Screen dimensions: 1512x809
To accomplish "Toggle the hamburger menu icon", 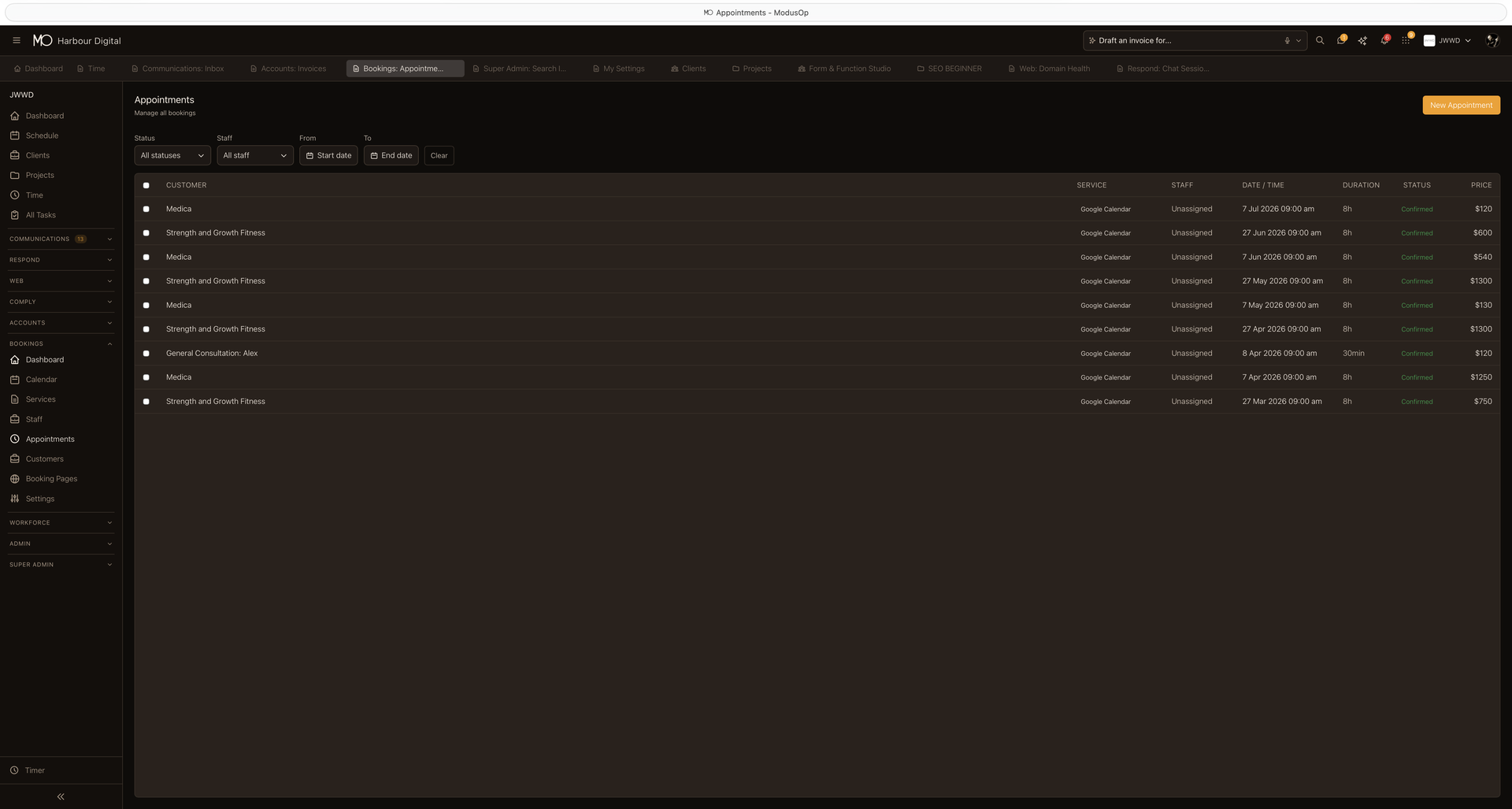I will pyautogui.click(x=17, y=40).
